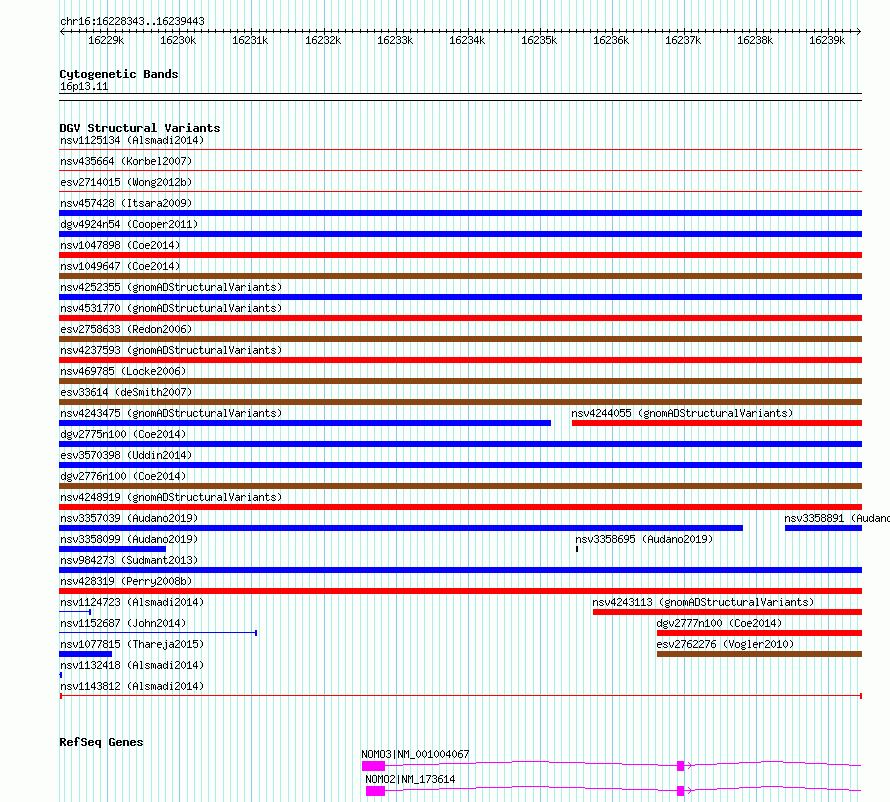The width and height of the screenshot is (890, 802).
Task: Click nsv3357039 (Audano2019) label
Action: pyautogui.click(x=129, y=518)
